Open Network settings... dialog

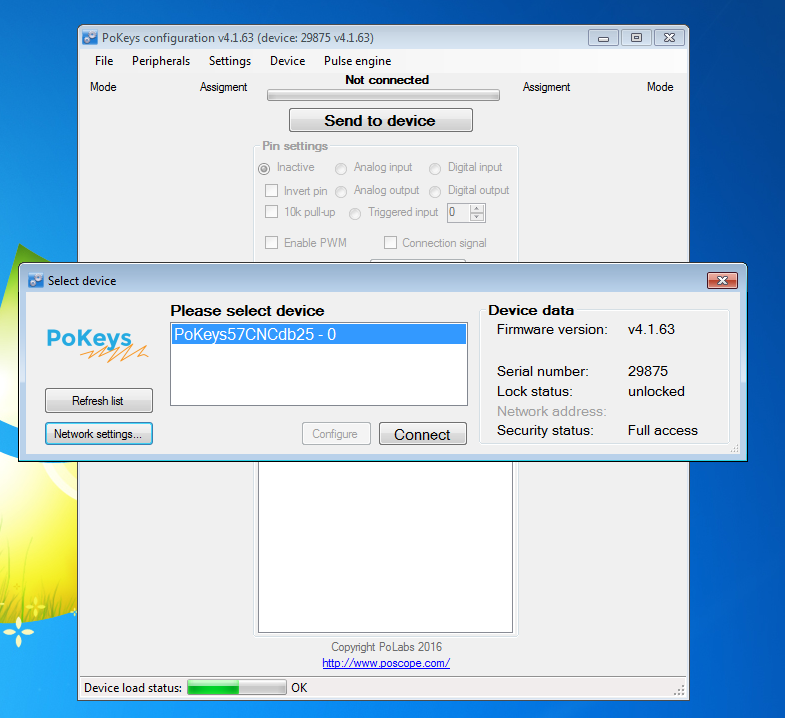99,434
